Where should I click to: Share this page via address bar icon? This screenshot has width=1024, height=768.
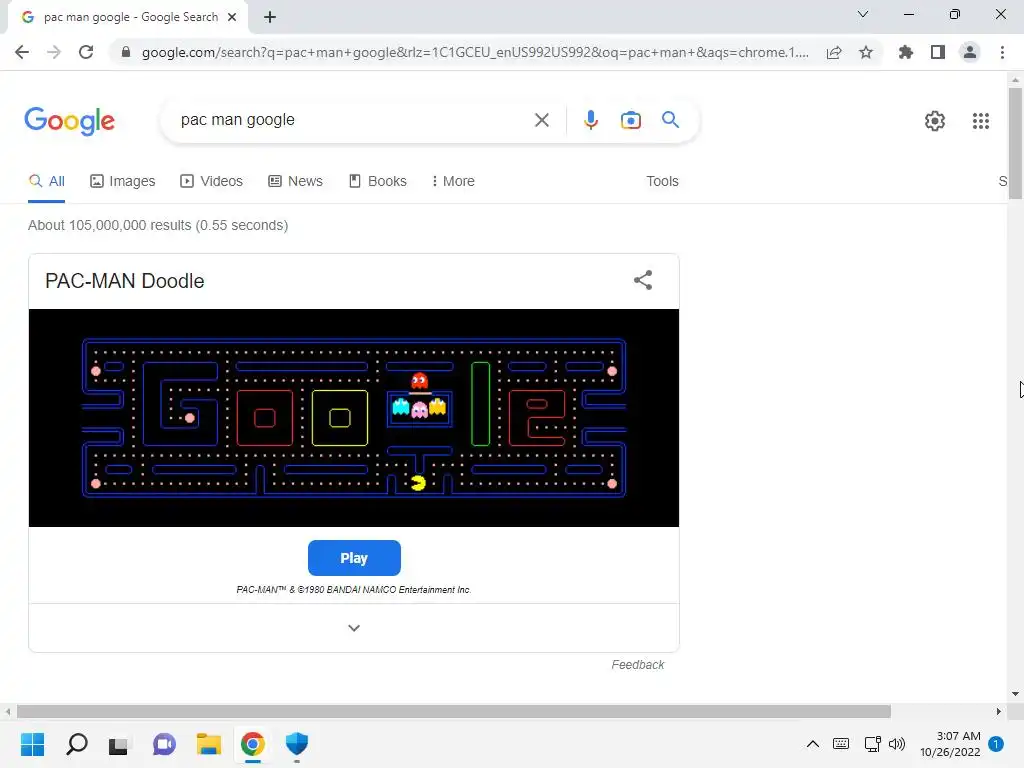click(x=834, y=52)
